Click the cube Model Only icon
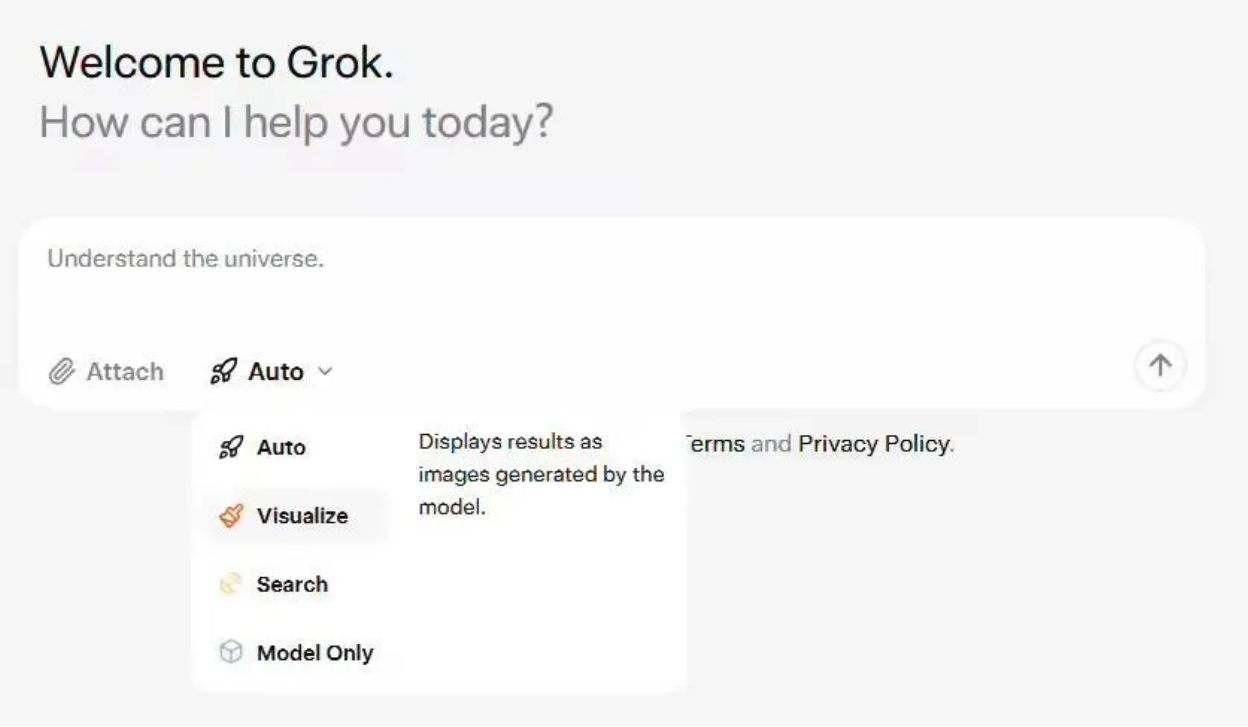The image size is (1248, 727). click(x=231, y=653)
